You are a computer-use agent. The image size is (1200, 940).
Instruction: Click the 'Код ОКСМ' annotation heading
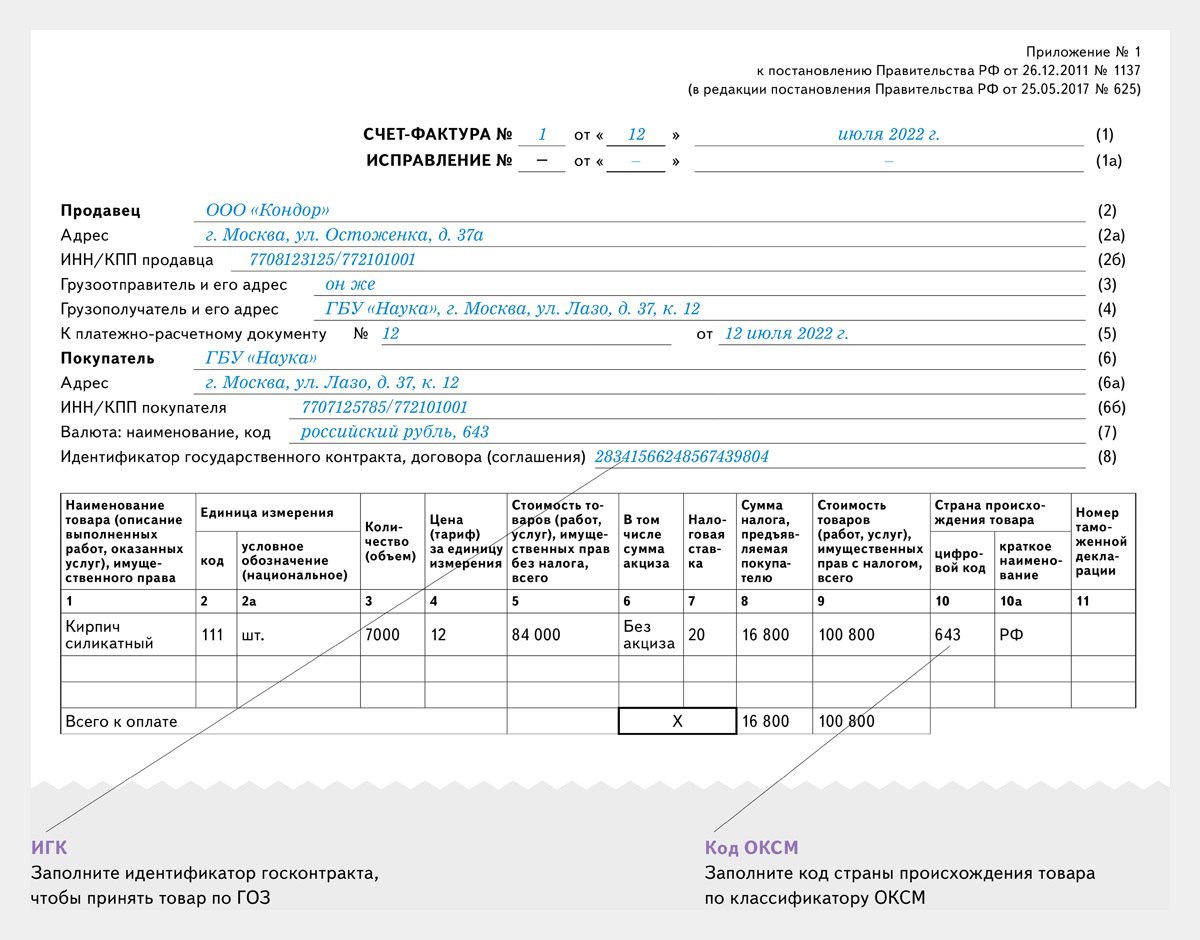coord(751,848)
